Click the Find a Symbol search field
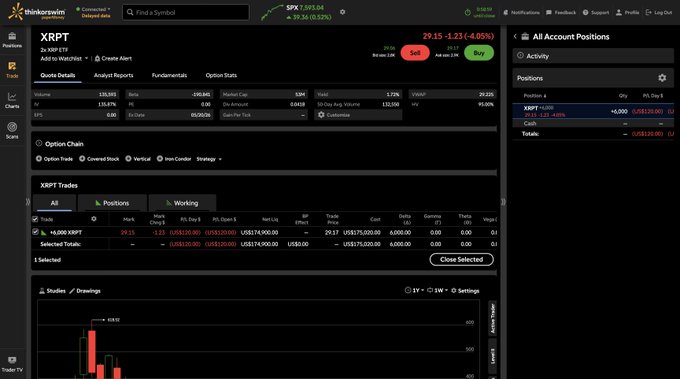680x379 pixels. tap(186, 13)
